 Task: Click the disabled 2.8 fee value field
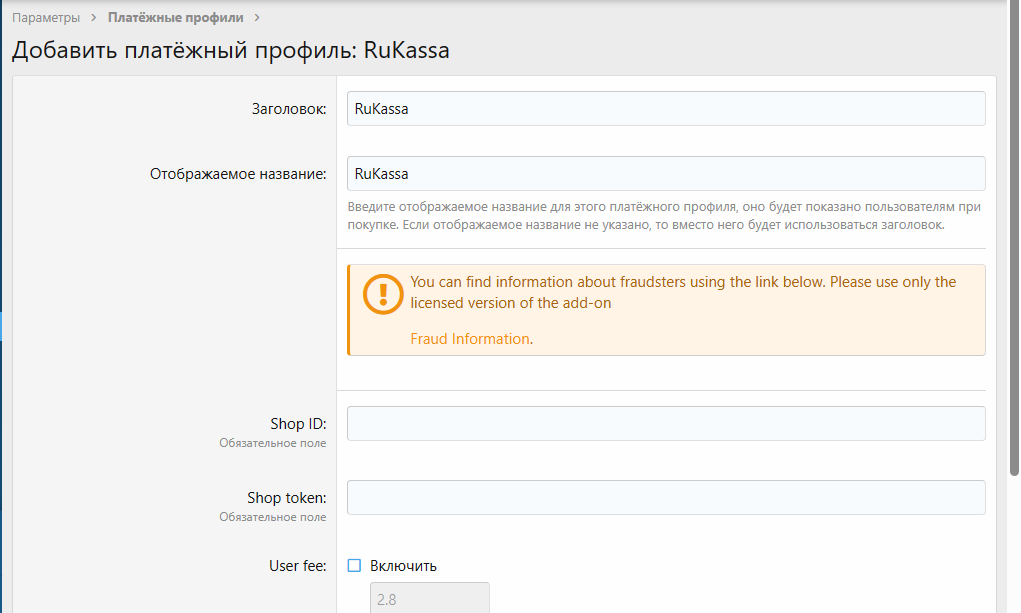[430, 599]
